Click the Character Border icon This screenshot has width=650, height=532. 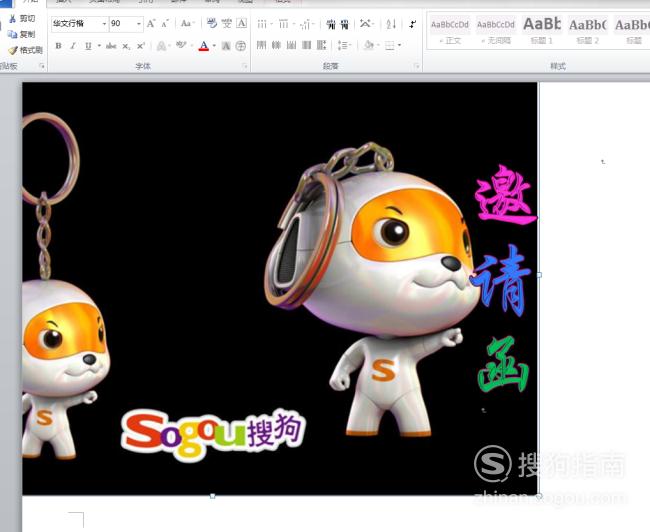click(x=242, y=23)
